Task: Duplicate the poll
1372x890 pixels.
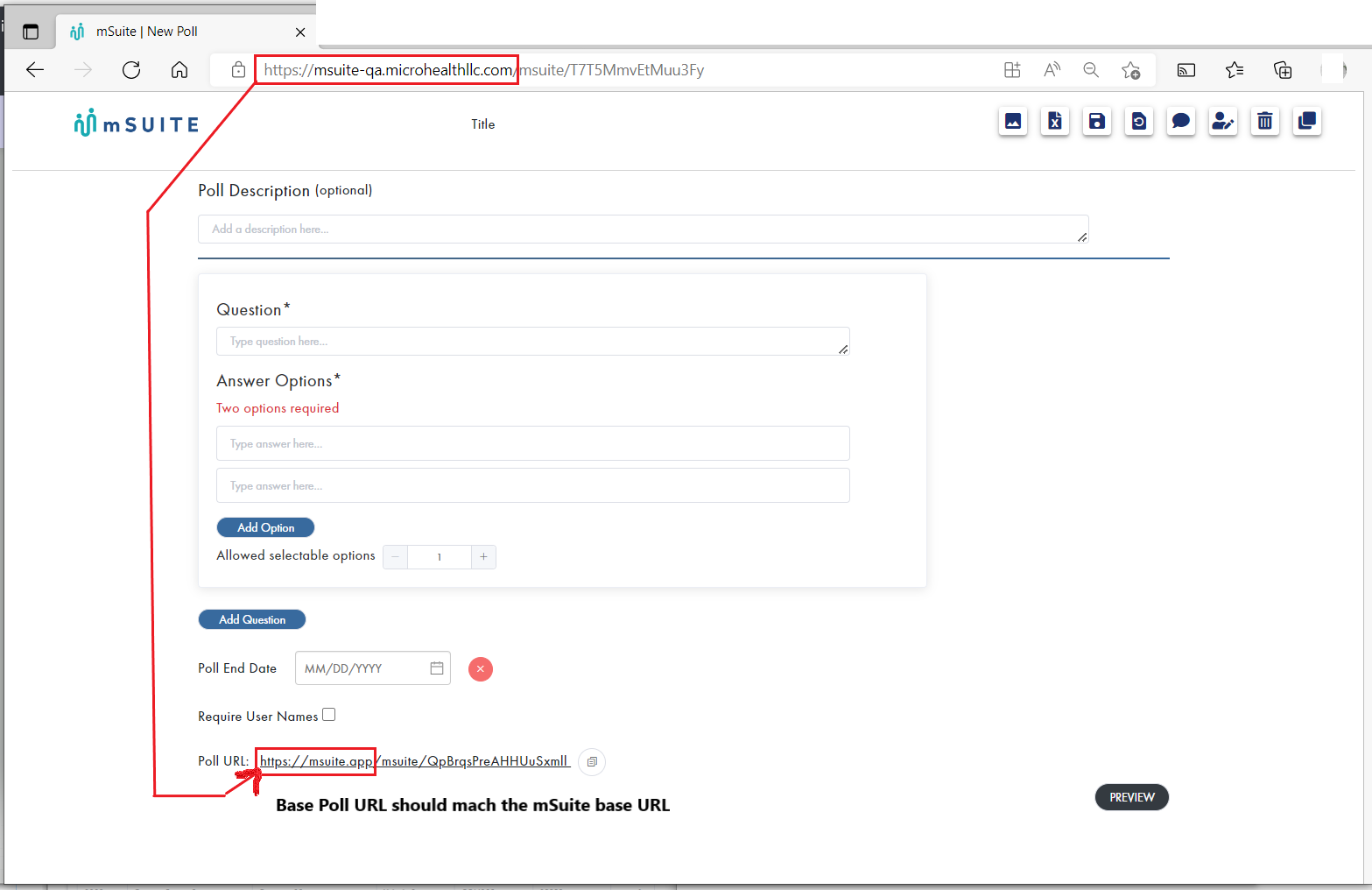Action: [1306, 122]
